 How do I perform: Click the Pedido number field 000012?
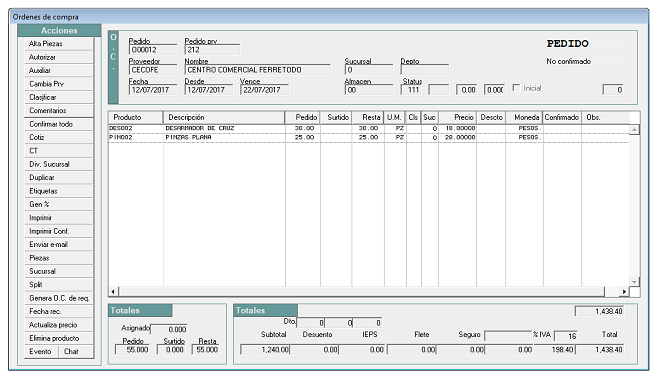click(153, 50)
